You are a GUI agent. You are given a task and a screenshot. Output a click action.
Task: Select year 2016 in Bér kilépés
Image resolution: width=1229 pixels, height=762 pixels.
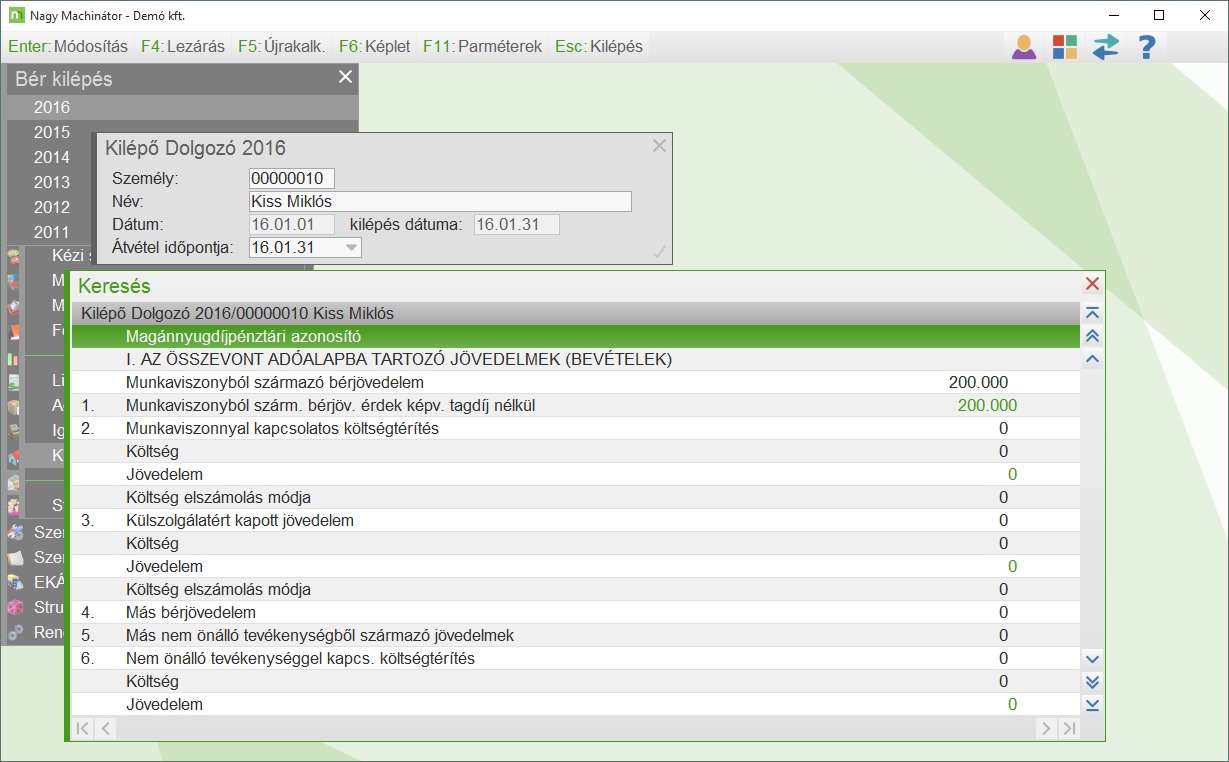point(181,107)
